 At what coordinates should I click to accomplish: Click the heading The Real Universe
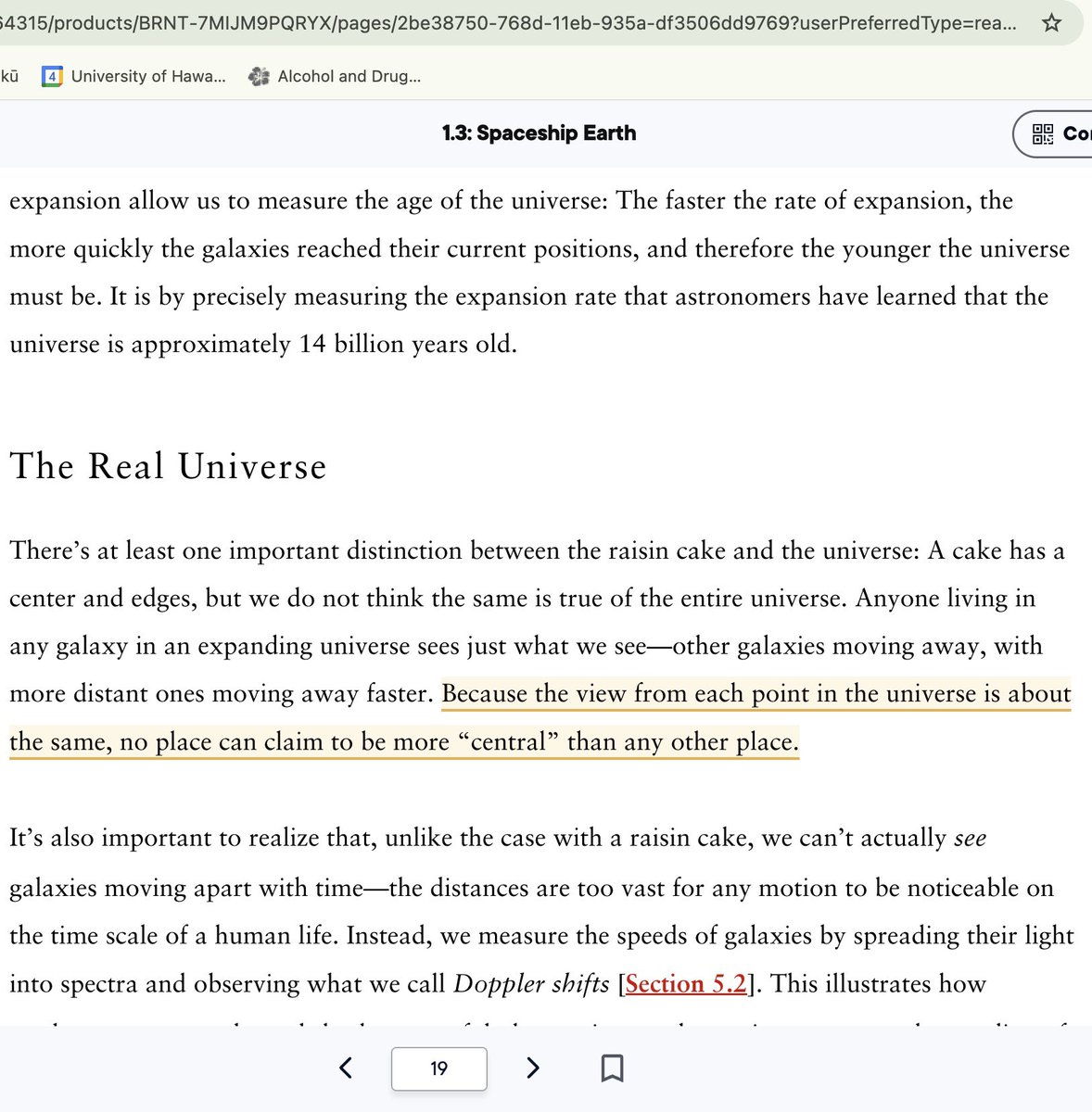[168, 466]
